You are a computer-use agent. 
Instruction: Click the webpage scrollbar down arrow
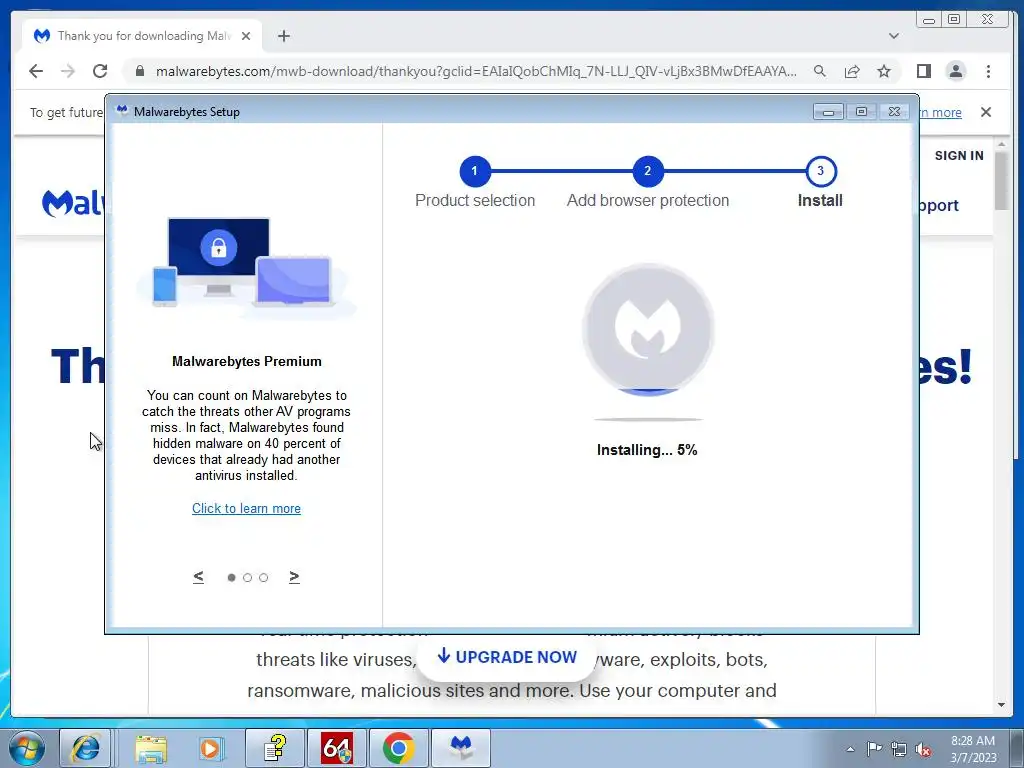click(x=1001, y=705)
